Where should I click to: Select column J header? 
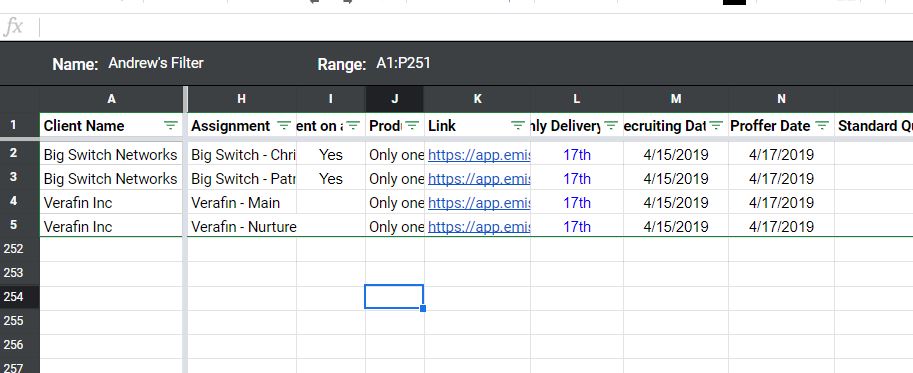pos(395,99)
